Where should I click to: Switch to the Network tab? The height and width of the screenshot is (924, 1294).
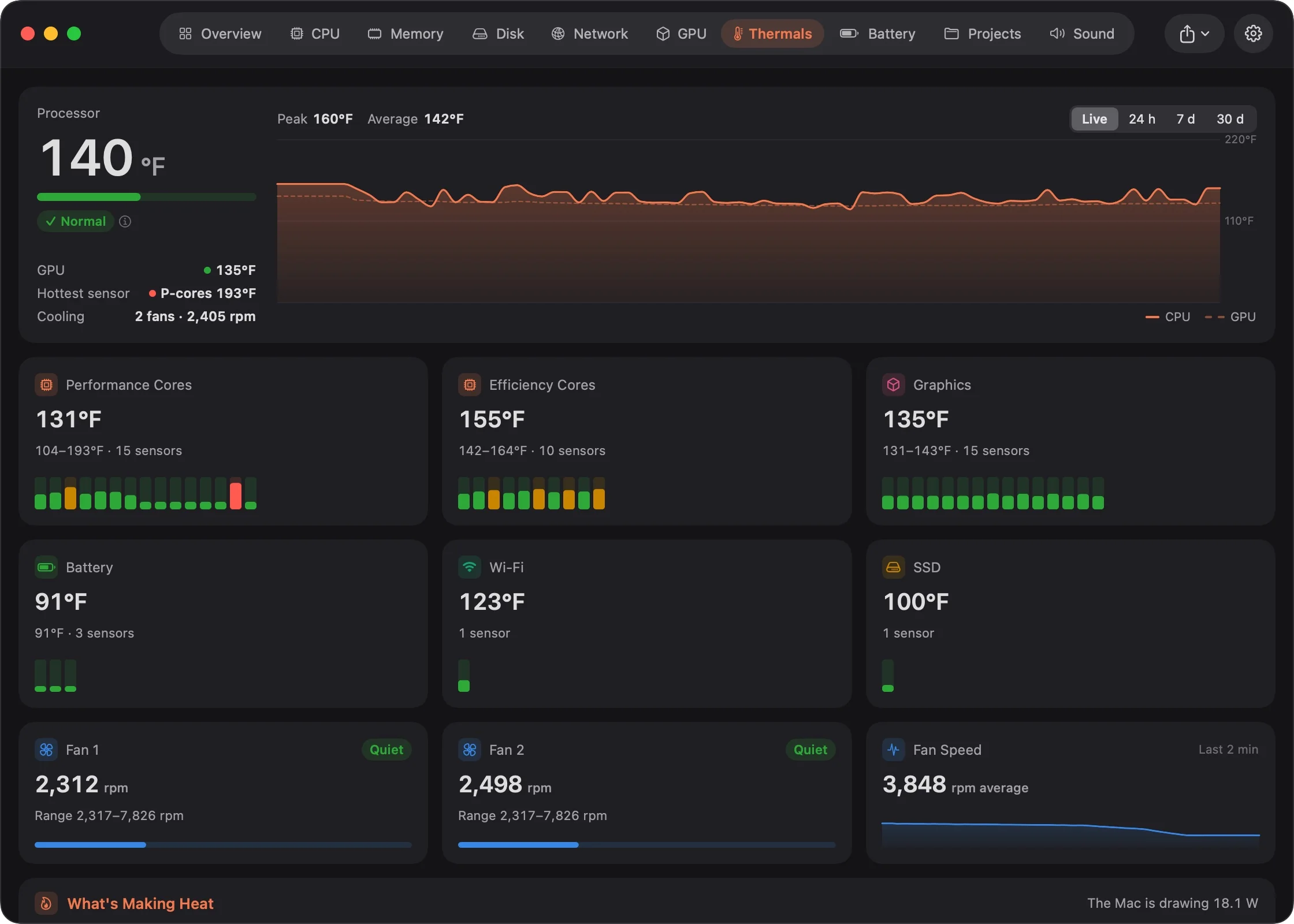[x=590, y=33]
